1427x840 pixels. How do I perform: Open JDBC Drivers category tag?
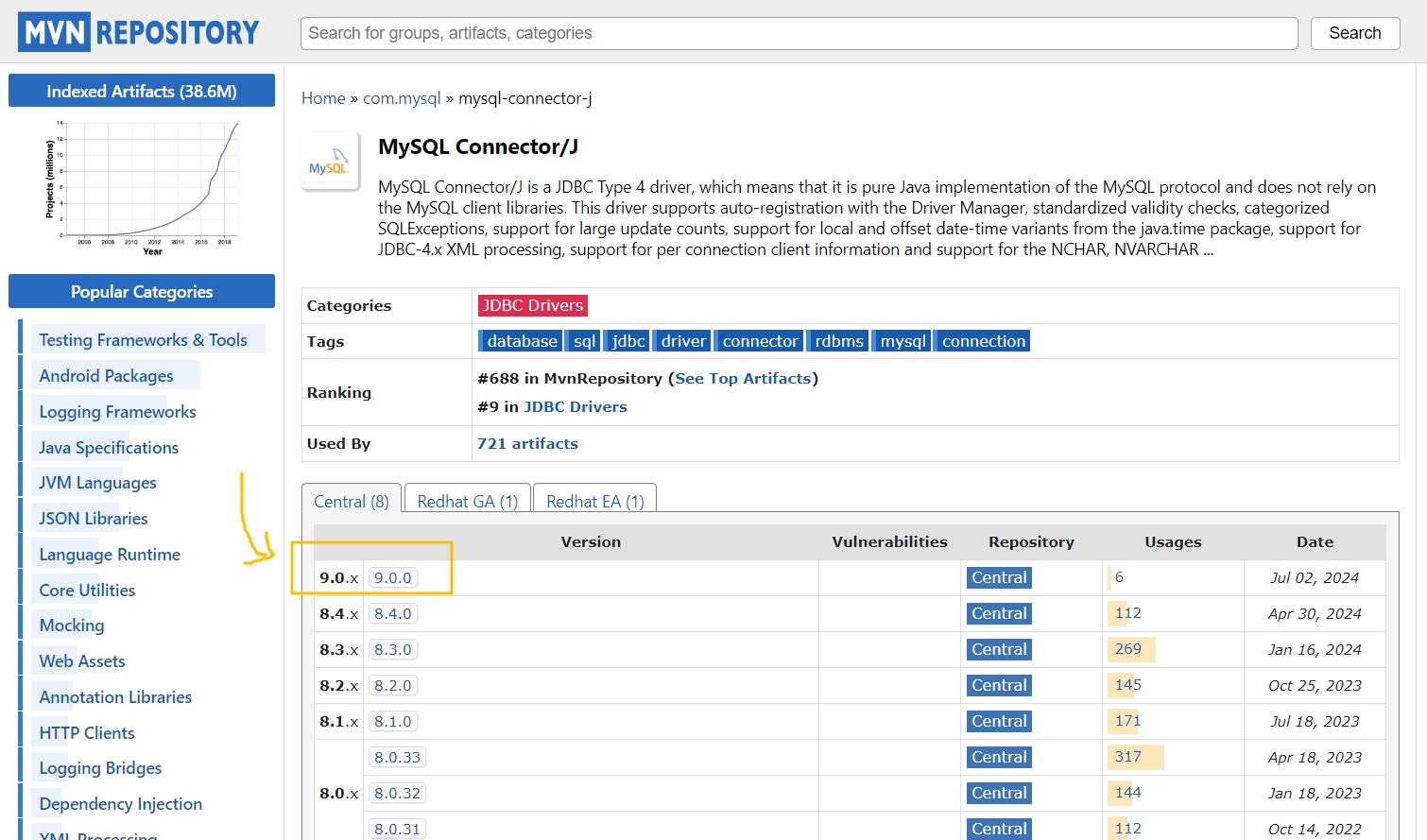[x=533, y=305]
